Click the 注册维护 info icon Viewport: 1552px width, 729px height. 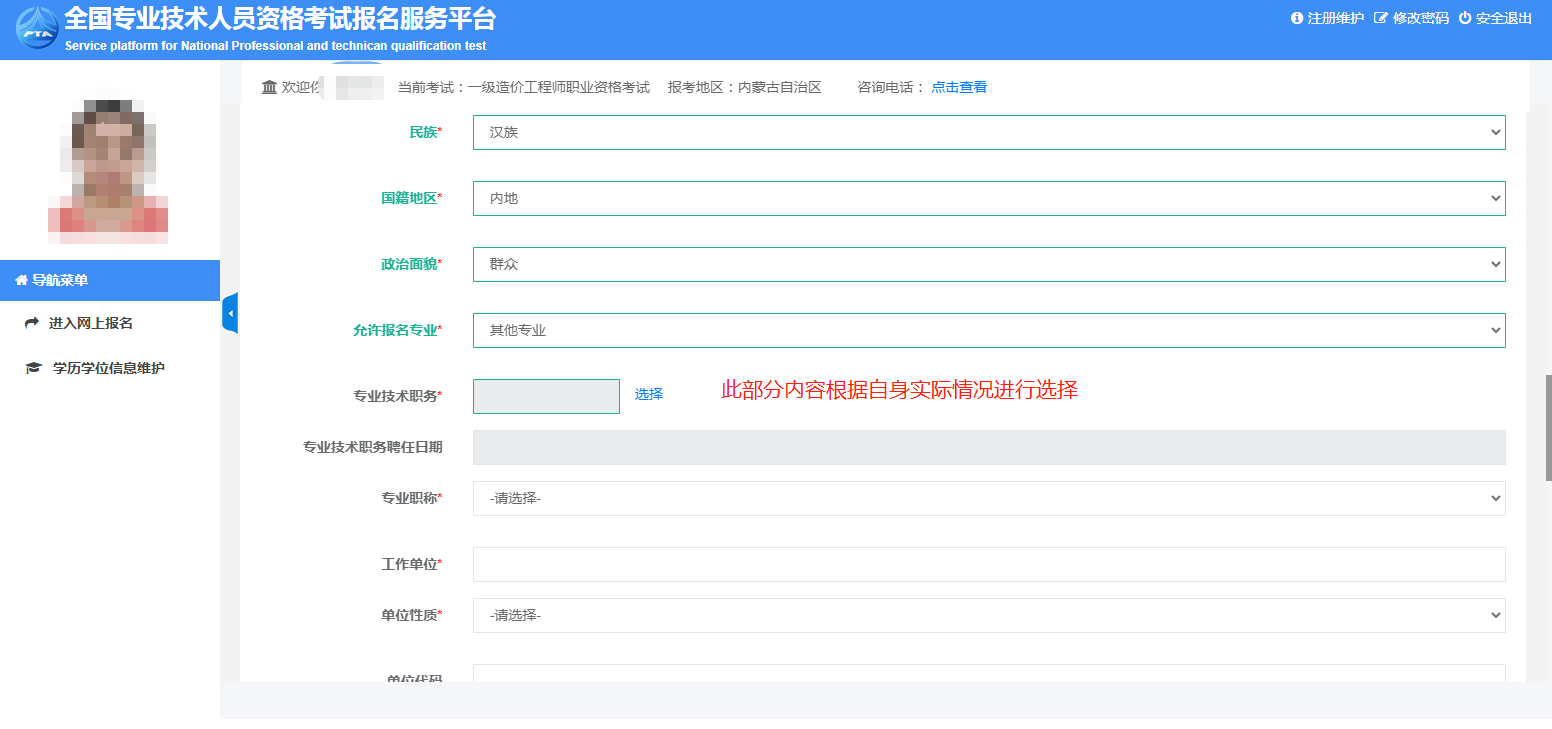(1297, 18)
